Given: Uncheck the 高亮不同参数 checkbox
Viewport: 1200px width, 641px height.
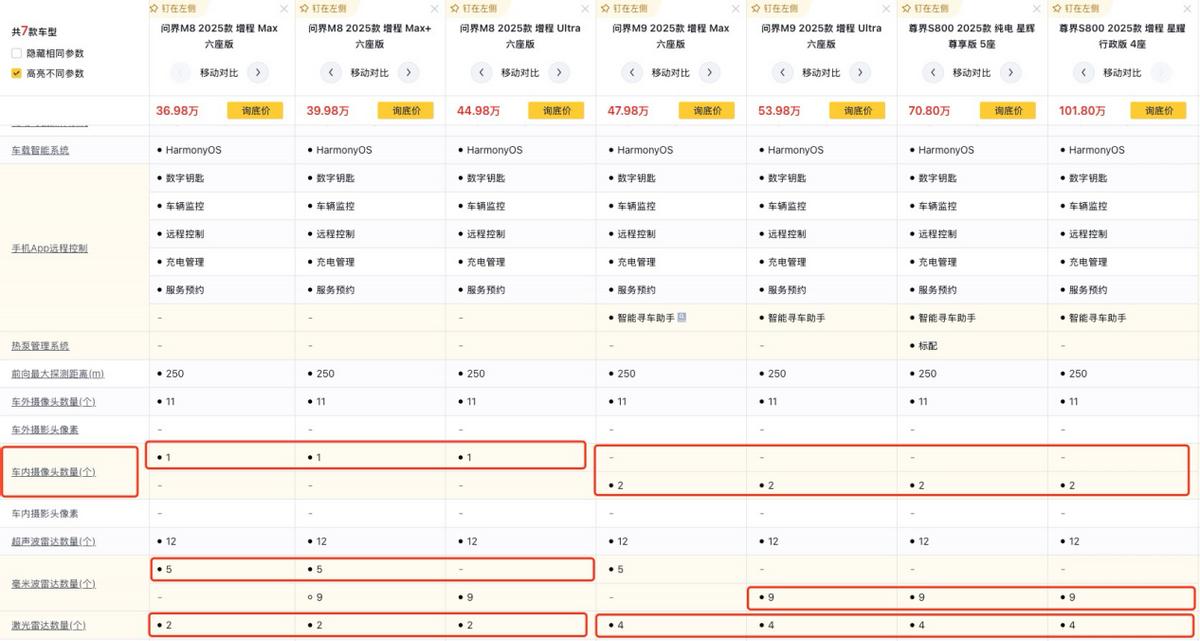Looking at the screenshot, I should coord(16,73).
